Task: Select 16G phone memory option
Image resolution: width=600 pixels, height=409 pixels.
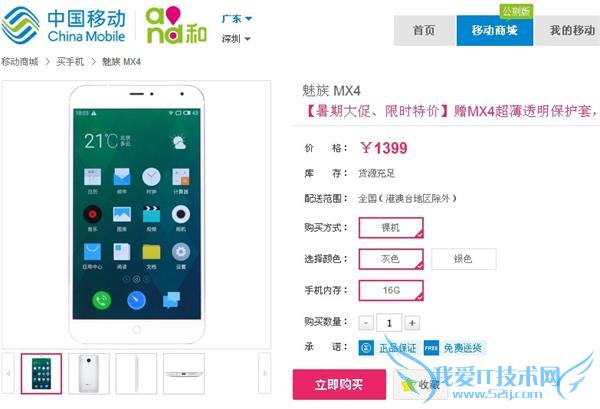Action: coord(391,290)
